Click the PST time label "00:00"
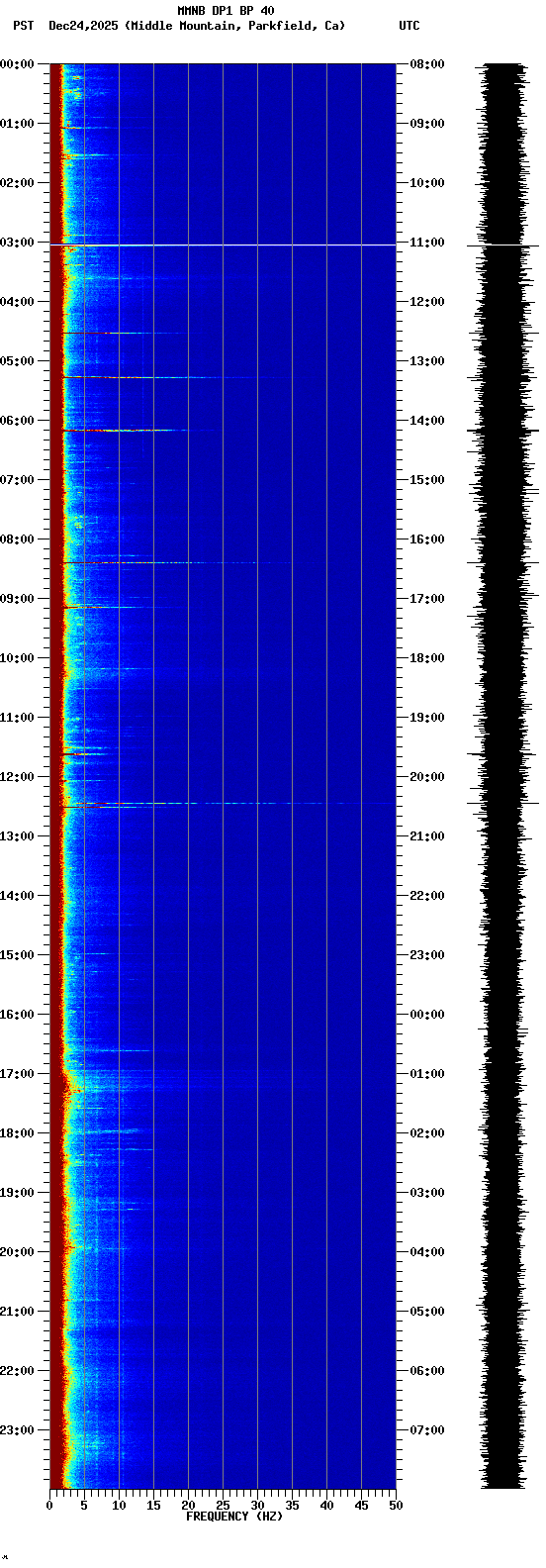Screen dimensions: 546x1568 (17, 63)
